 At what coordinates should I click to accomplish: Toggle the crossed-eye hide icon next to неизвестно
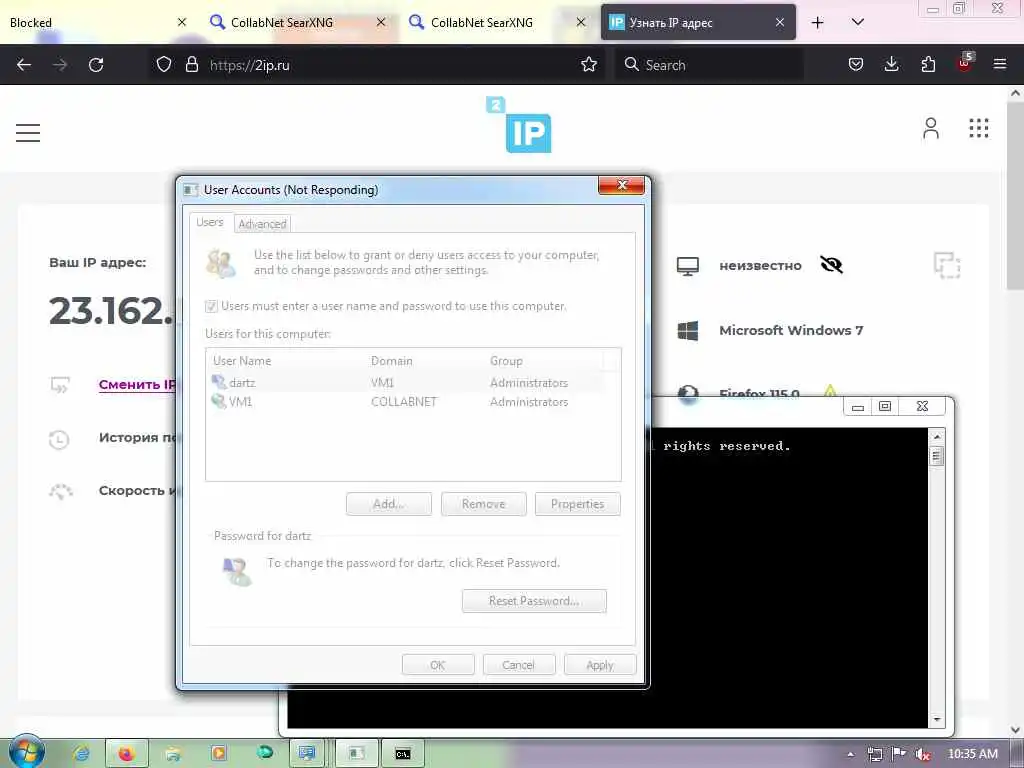pos(831,264)
